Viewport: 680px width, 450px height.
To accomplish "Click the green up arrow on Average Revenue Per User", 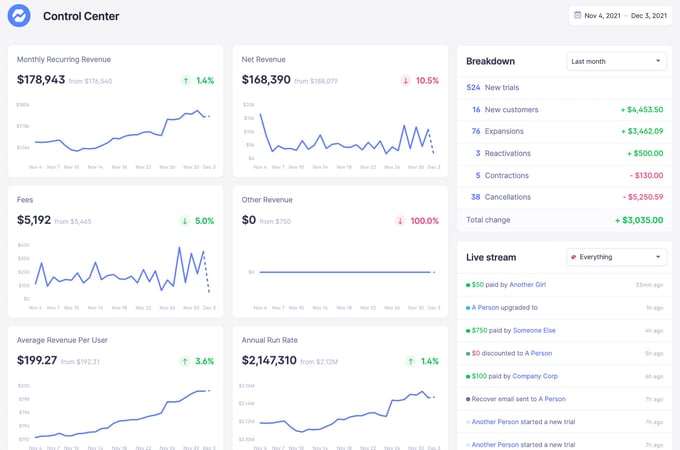I will coord(186,361).
